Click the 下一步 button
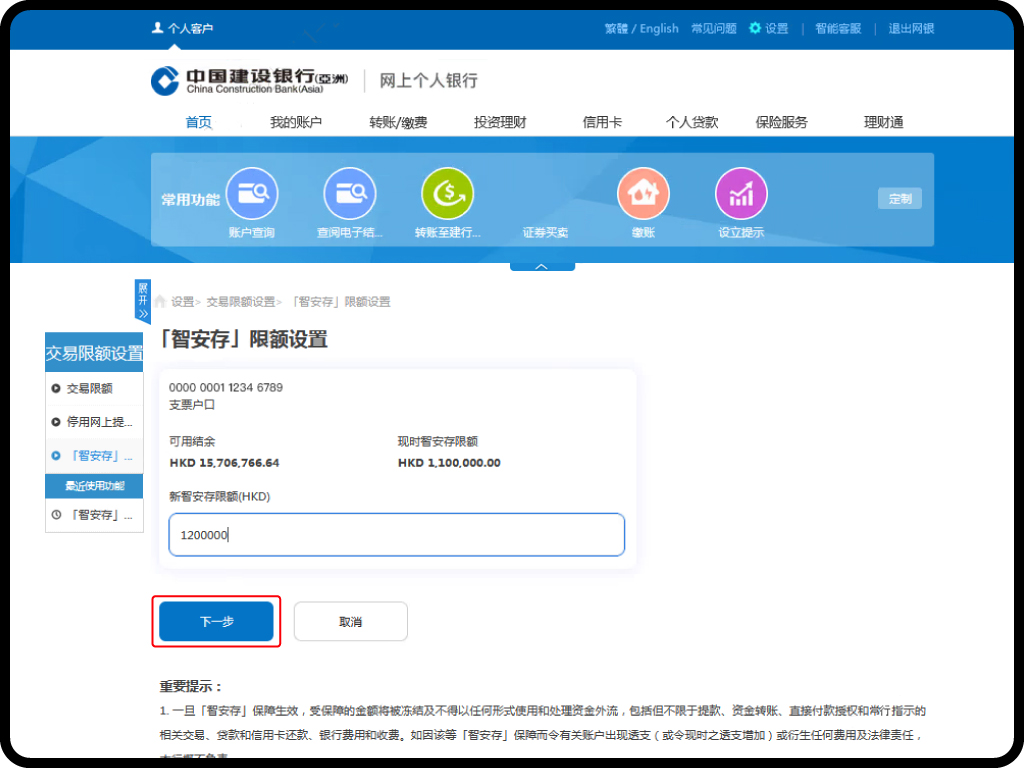The width and height of the screenshot is (1024, 768). click(216, 622)
